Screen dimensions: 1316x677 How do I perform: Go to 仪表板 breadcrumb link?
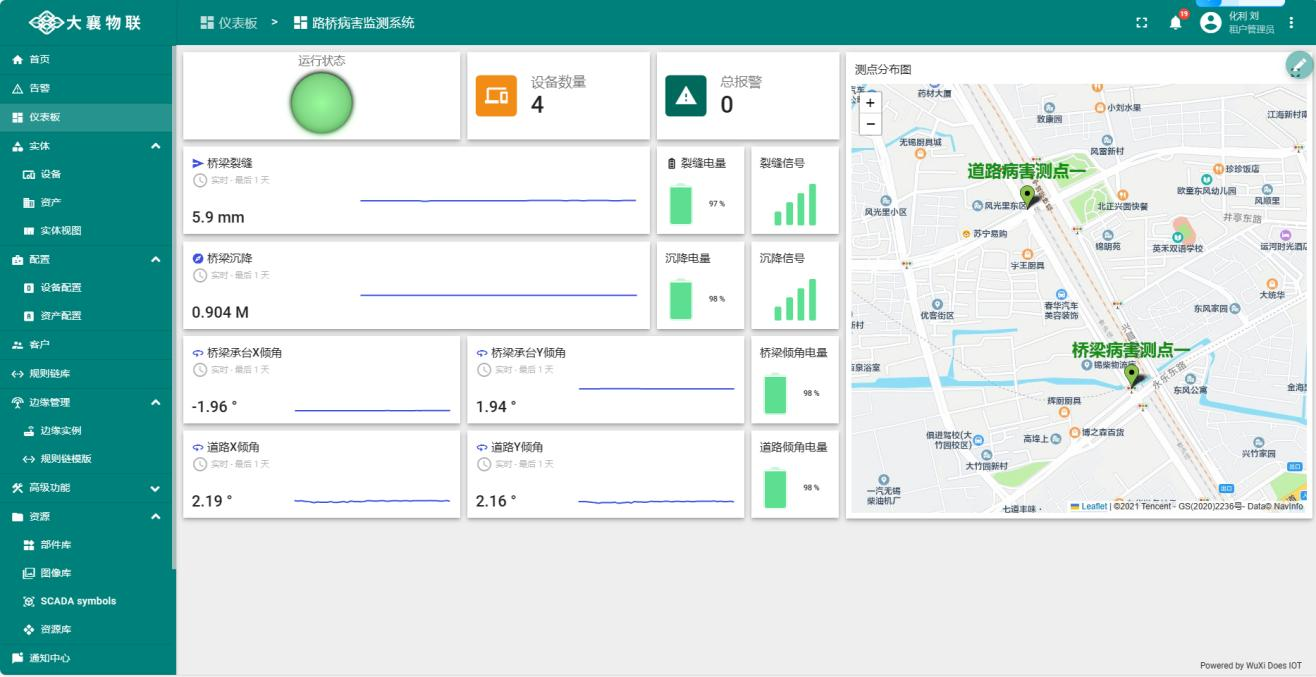[228, 22]
